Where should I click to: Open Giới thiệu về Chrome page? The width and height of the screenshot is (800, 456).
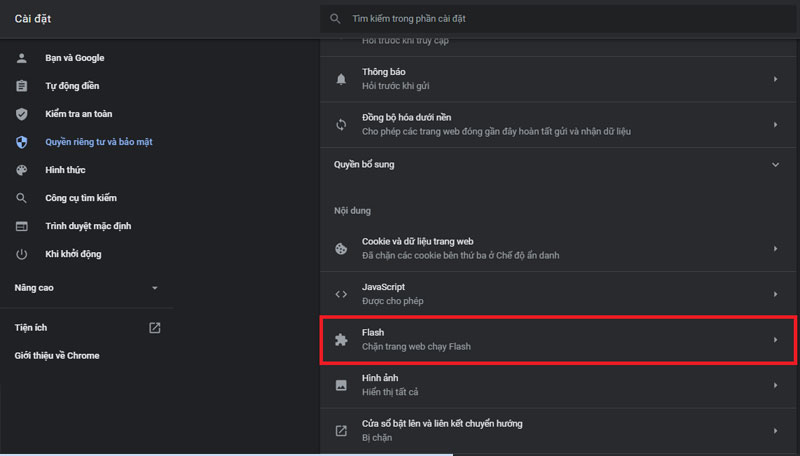[x=57, y=355]
